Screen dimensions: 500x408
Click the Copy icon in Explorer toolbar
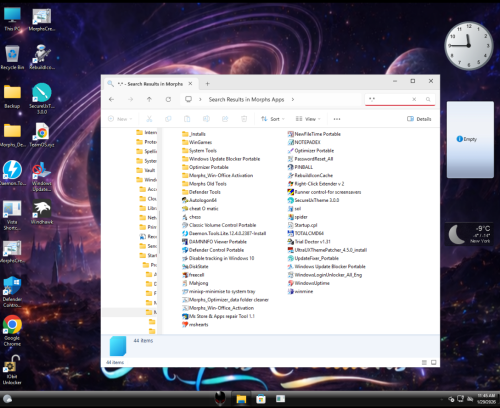tap(168, 119)
